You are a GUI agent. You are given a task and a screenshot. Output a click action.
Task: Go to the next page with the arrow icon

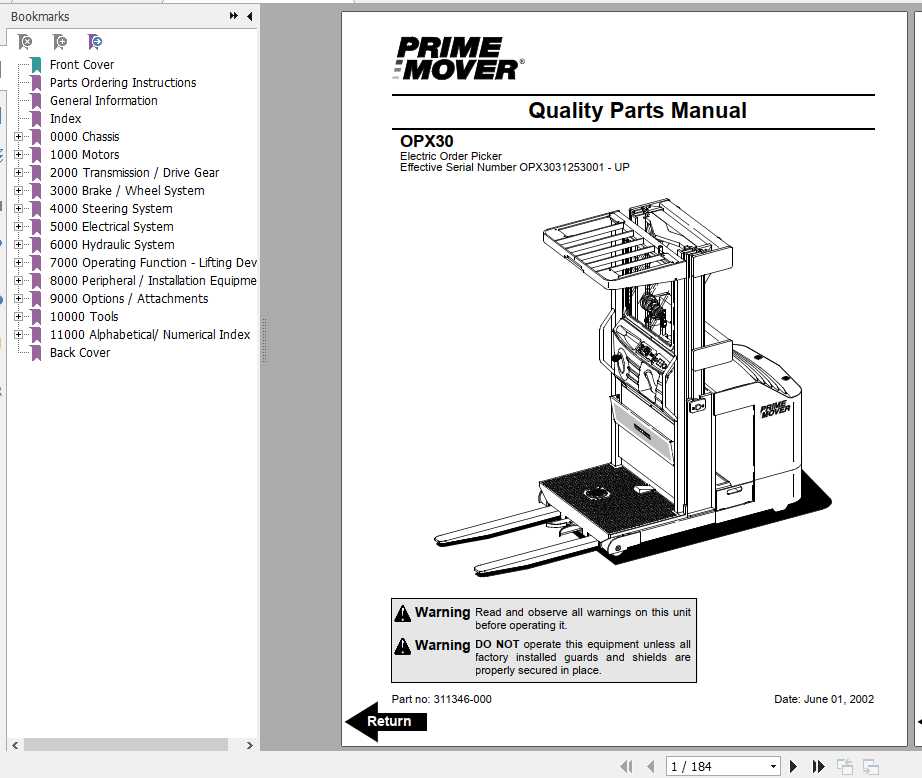point(792,763)
